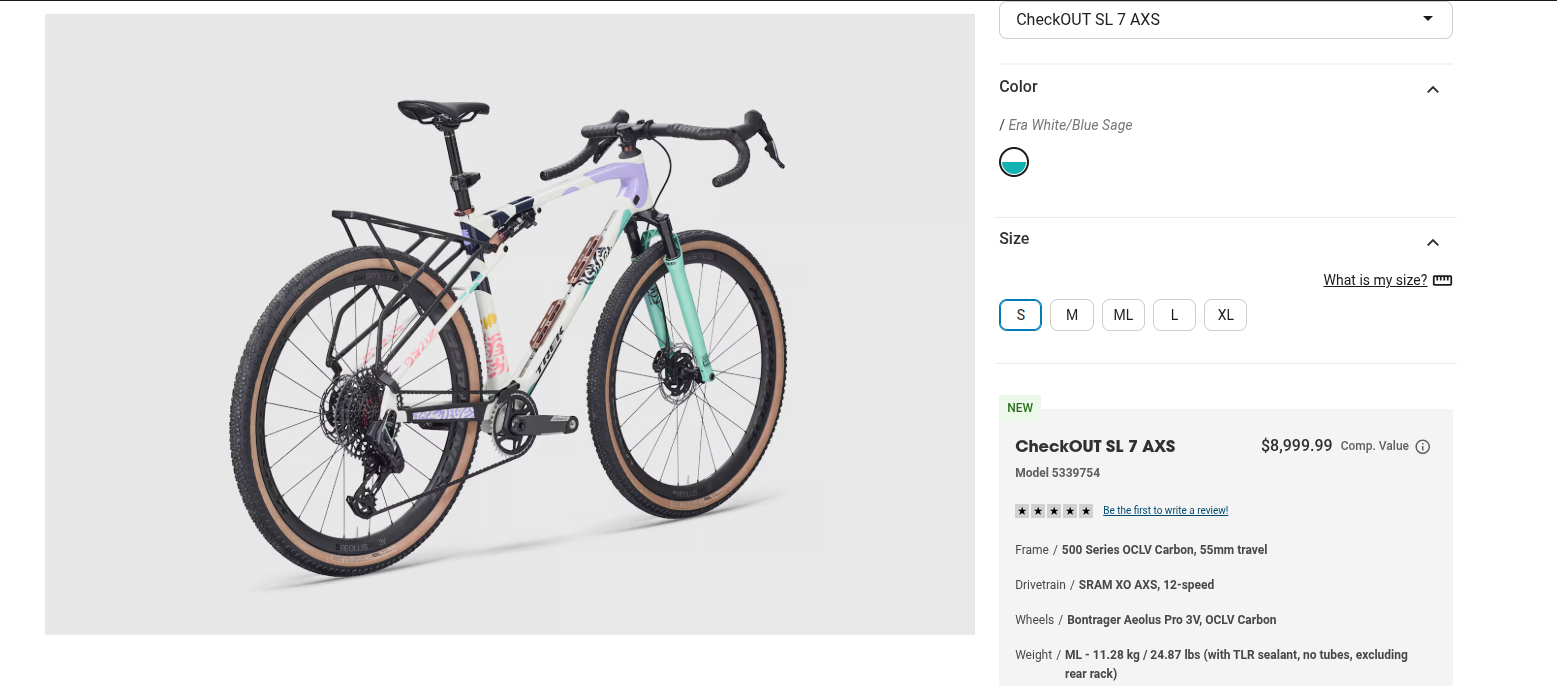Choose size M
This screenshot has width=1557, height=686.
click(1072, 315)
